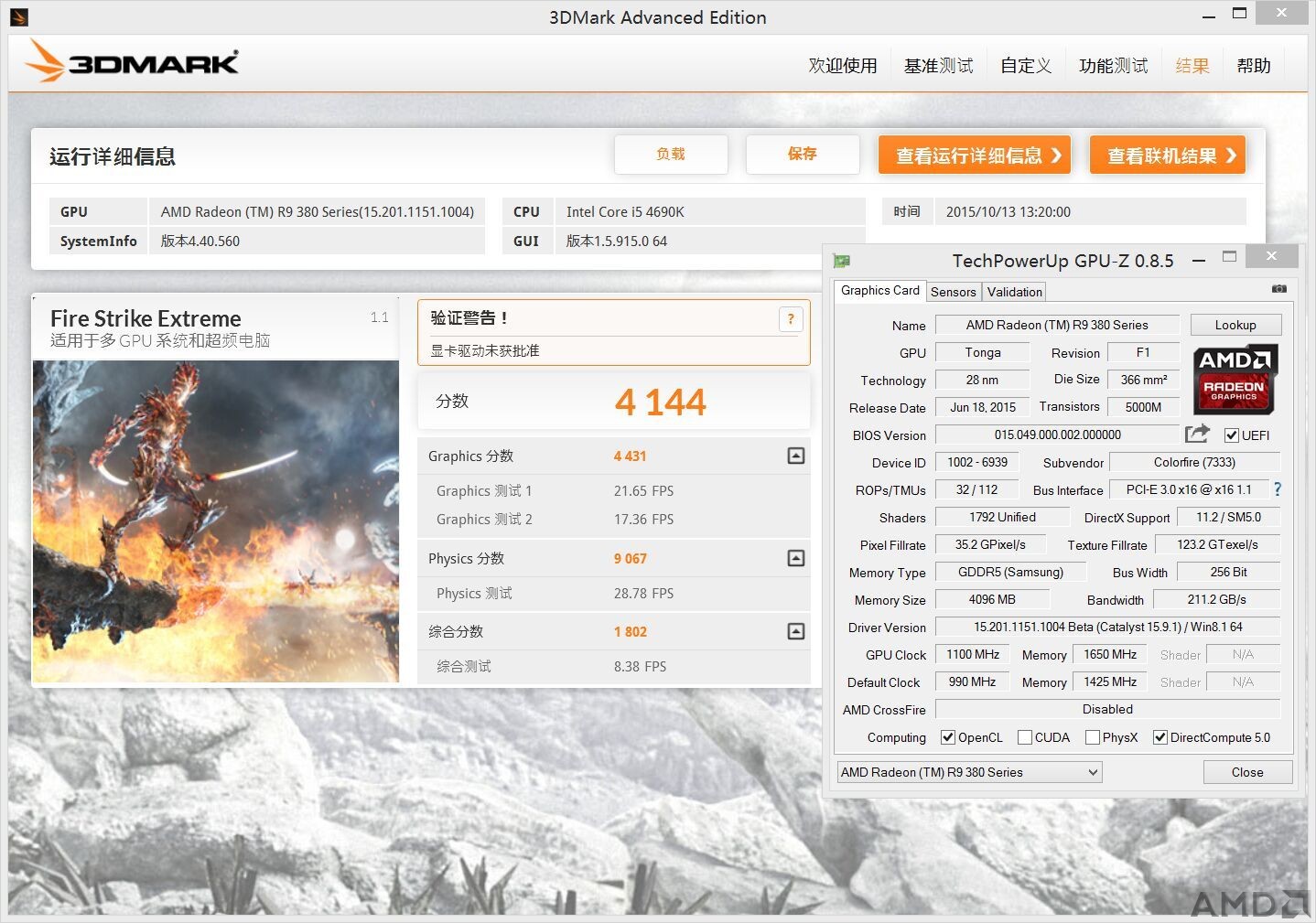Toggle the UEFI checkbox

pyautogui.click(x=1232, y=435)
